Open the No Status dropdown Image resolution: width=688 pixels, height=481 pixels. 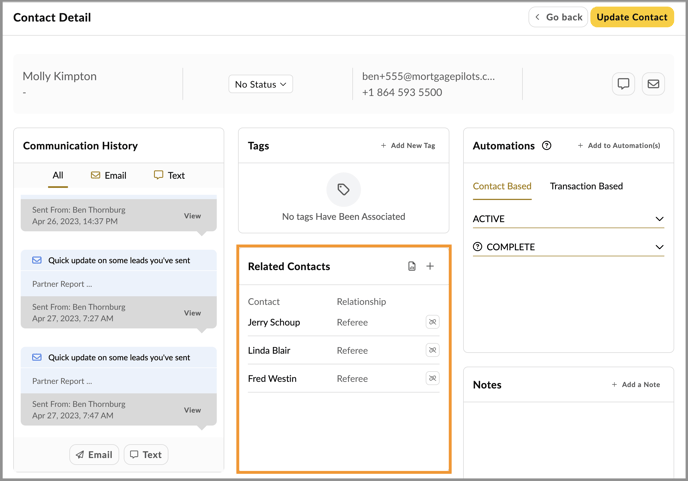[261, 84]
